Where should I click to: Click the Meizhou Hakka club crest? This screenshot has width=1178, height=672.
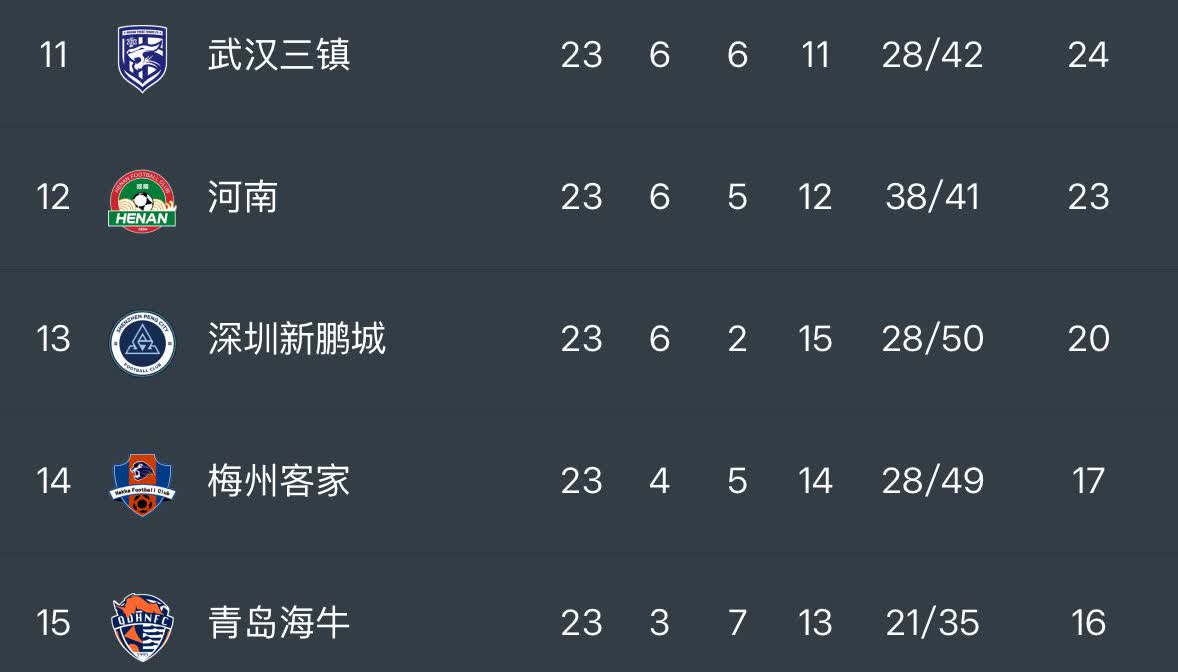point(142,483)
